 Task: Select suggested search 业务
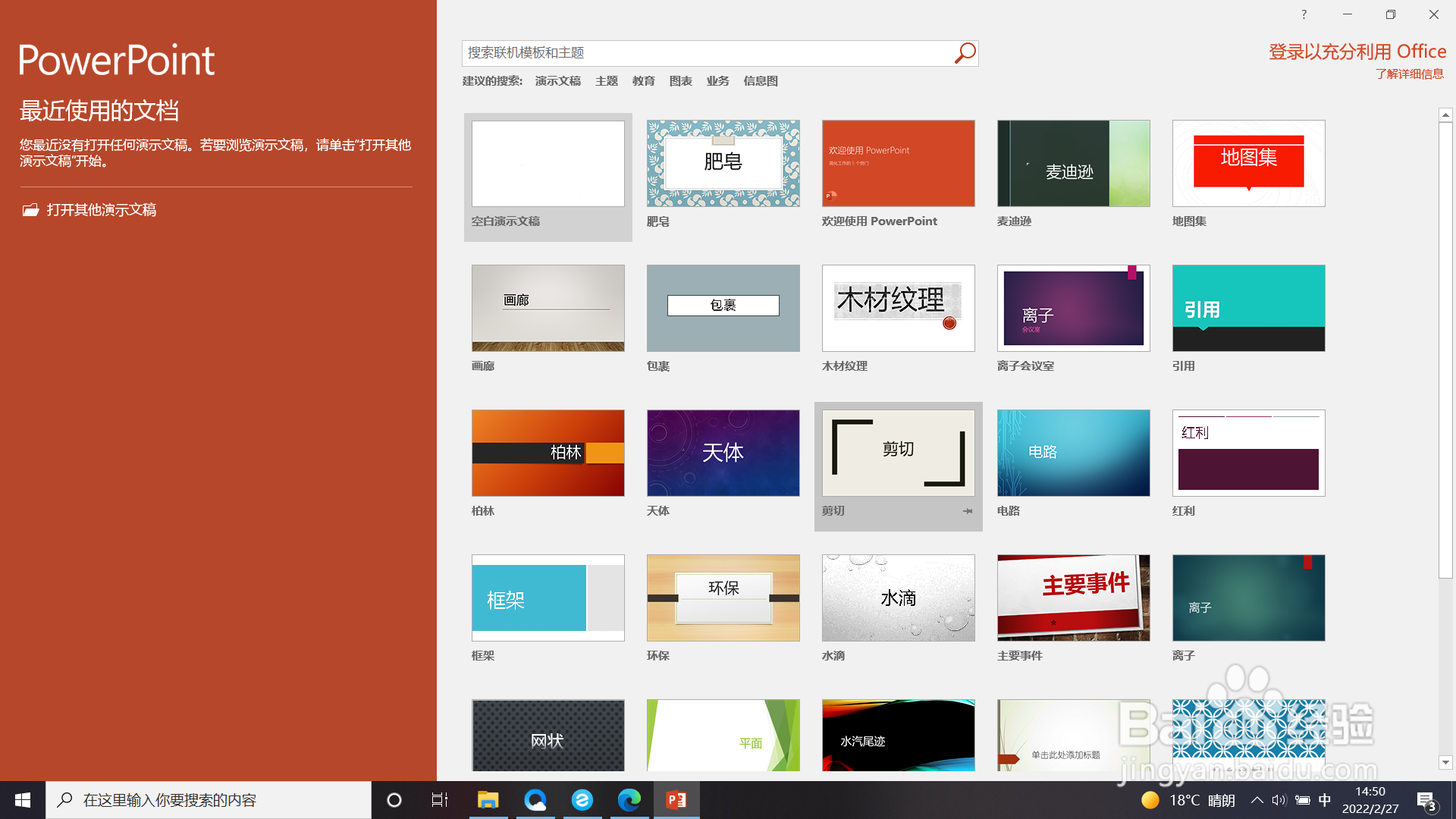point(718,81)
